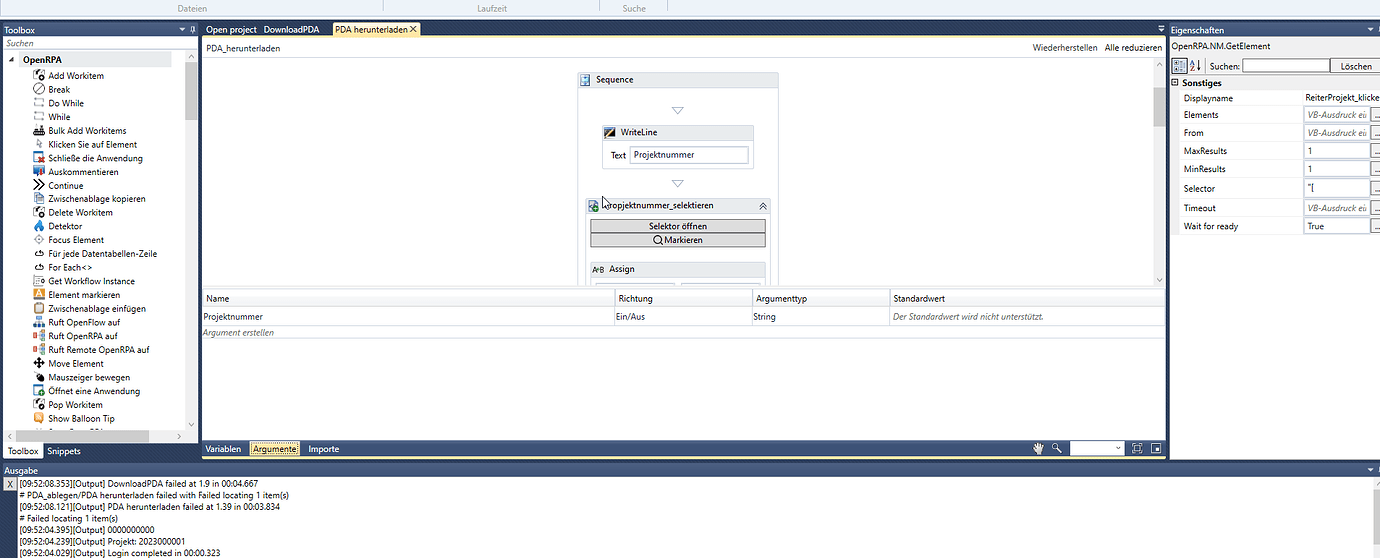The height and width of the screenshot is (558, 1380).
Task: Click the Selektor öffnen button
Action: pyautogui.click(x=677, y=226)
